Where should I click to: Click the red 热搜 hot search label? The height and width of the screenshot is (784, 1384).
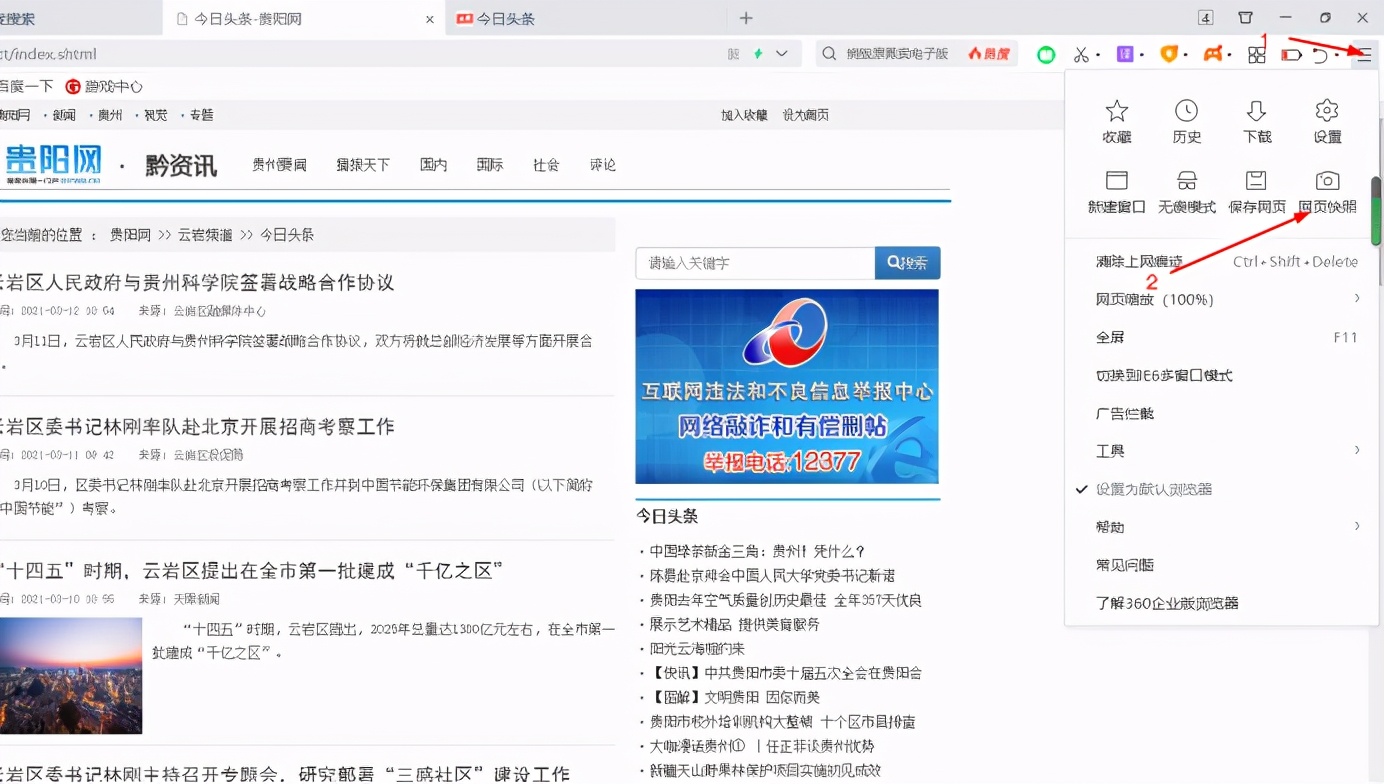[x=989, y=54]
